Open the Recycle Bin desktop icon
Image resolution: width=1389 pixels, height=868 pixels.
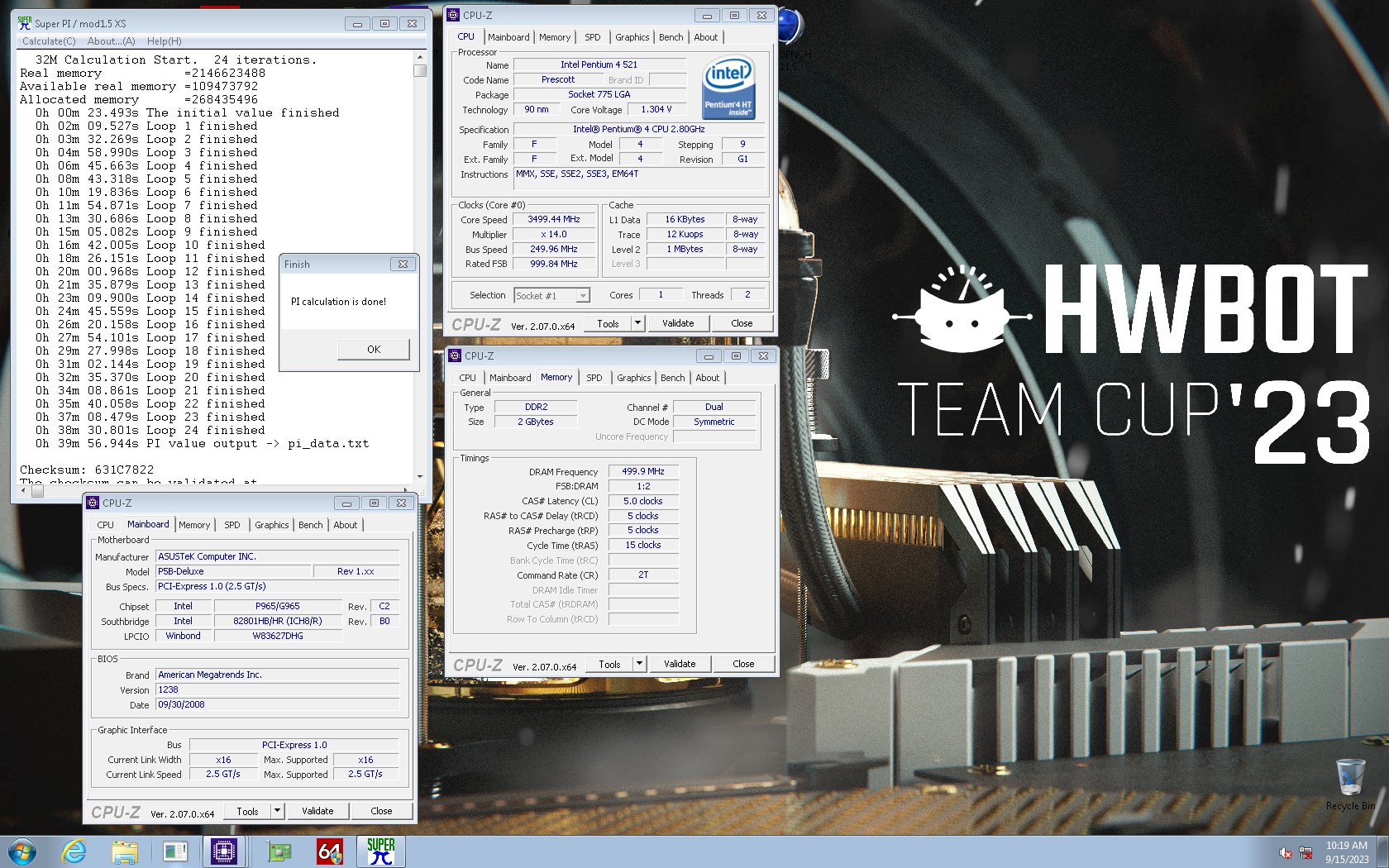pos(1350,784)
